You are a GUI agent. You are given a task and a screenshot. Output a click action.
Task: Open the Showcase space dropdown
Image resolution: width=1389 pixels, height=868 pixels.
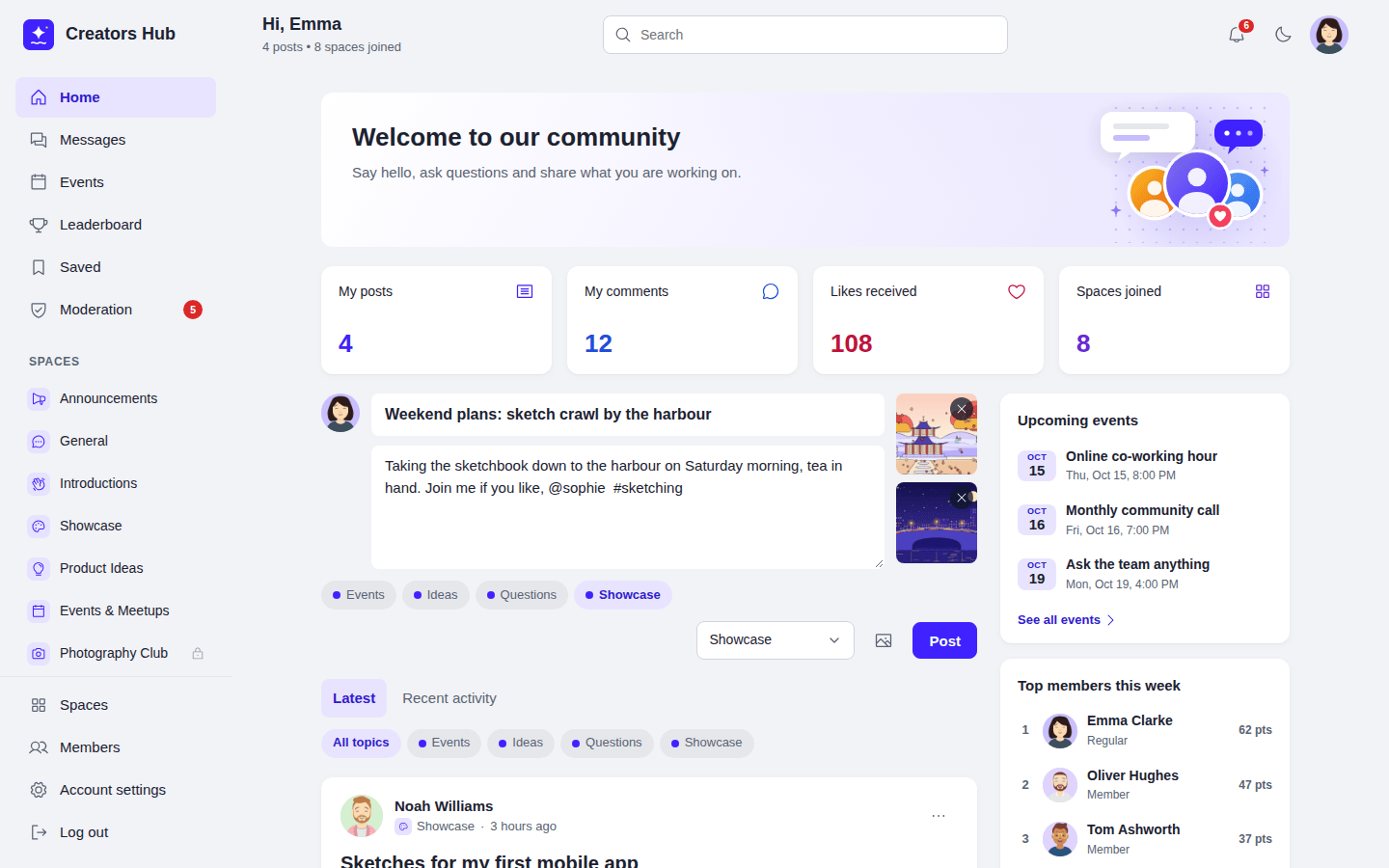point(776,640)
